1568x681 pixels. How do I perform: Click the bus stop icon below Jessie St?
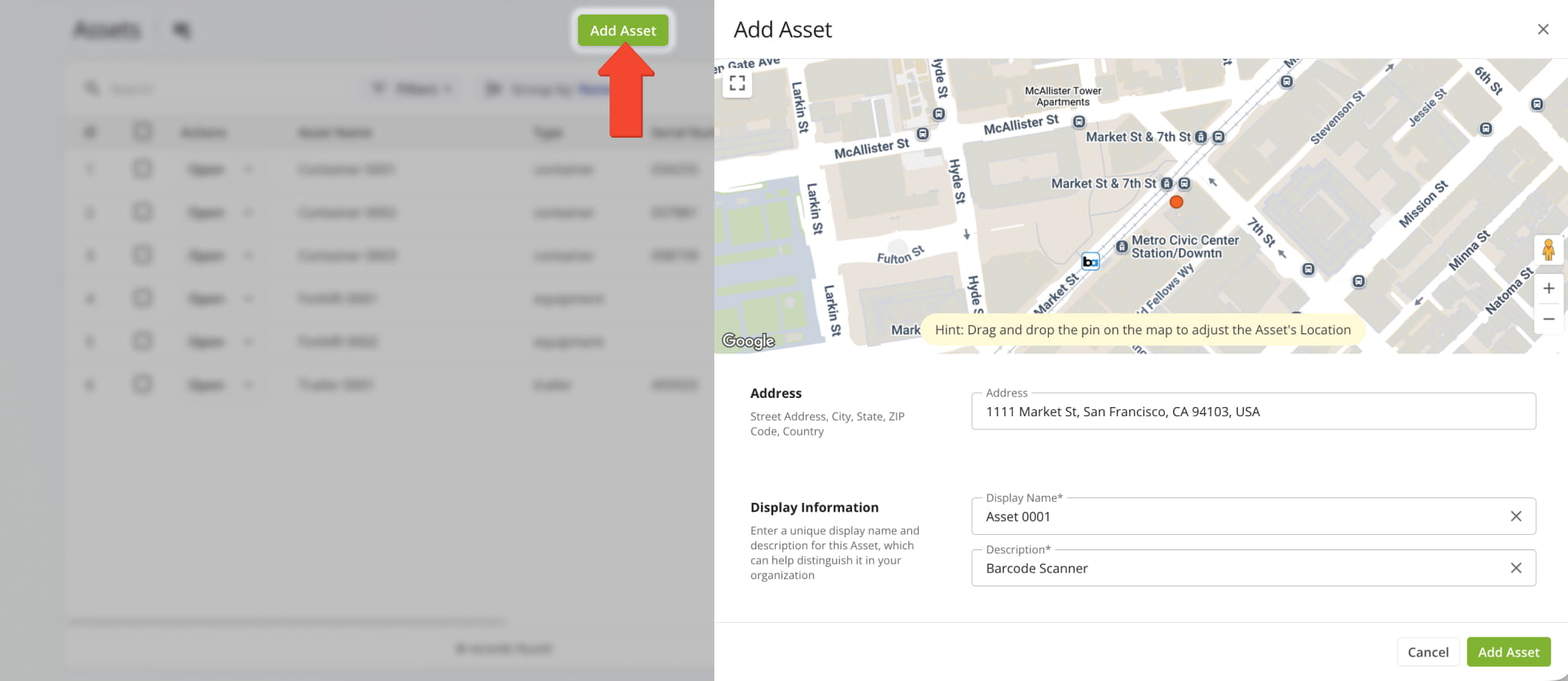point(1485,129)
